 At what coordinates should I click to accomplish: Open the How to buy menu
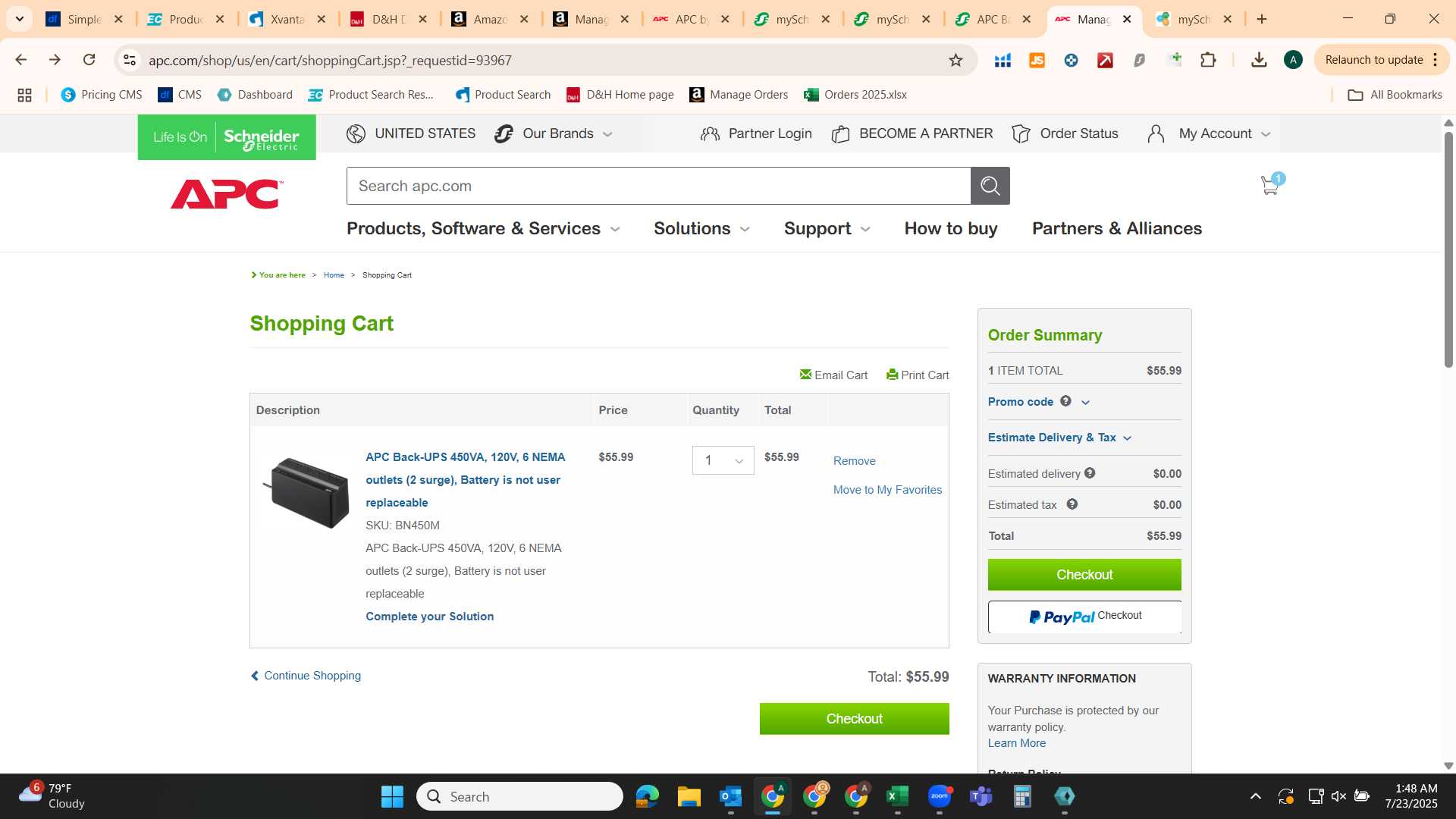(951, 228)
